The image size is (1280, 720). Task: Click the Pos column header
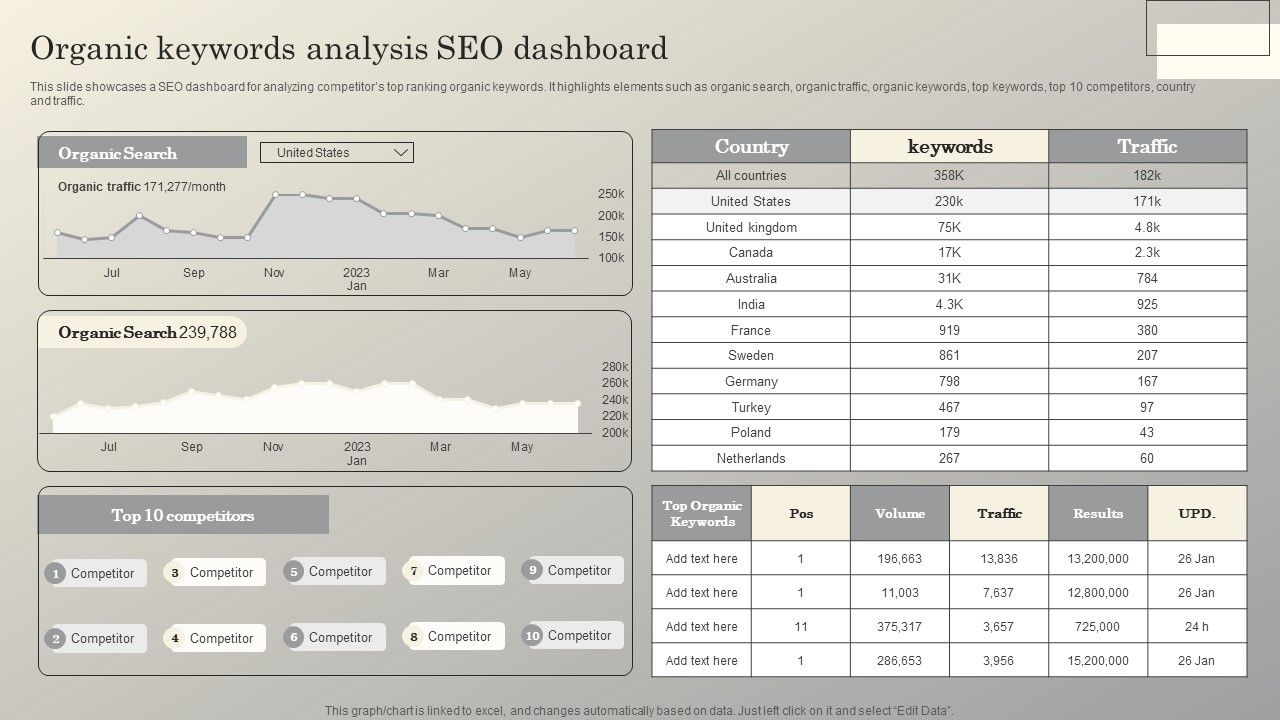801,513
